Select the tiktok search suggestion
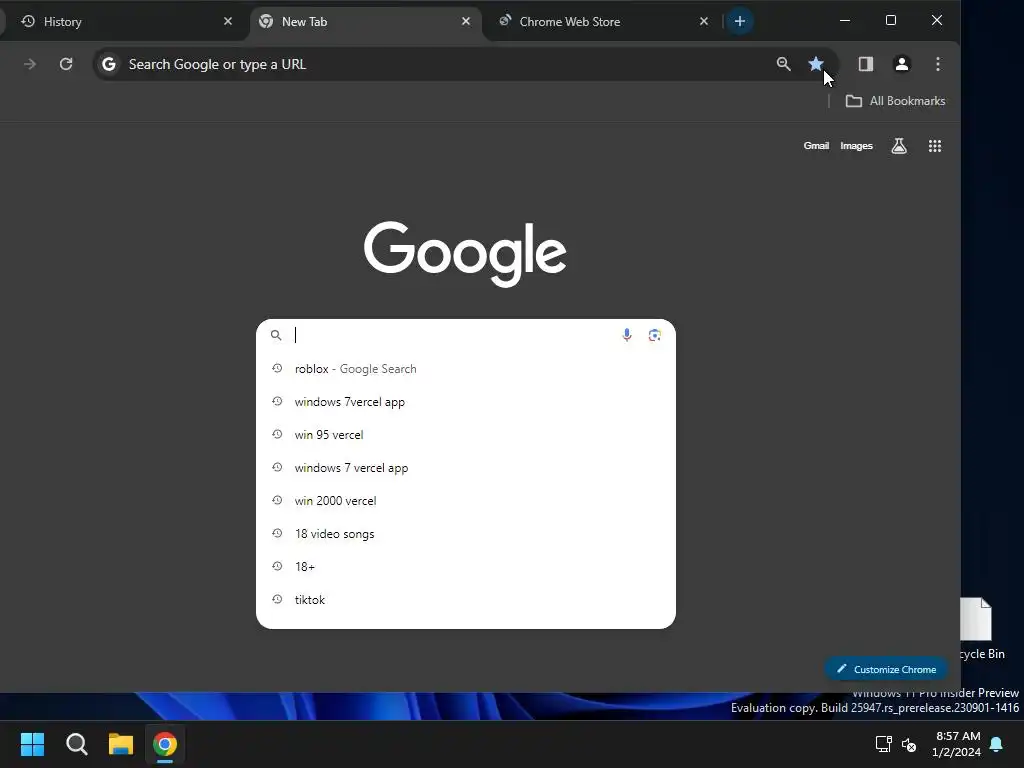Image resolution: width=1024 pixels, height=768 pixels. pyautogui.click(x=466, y=600)
